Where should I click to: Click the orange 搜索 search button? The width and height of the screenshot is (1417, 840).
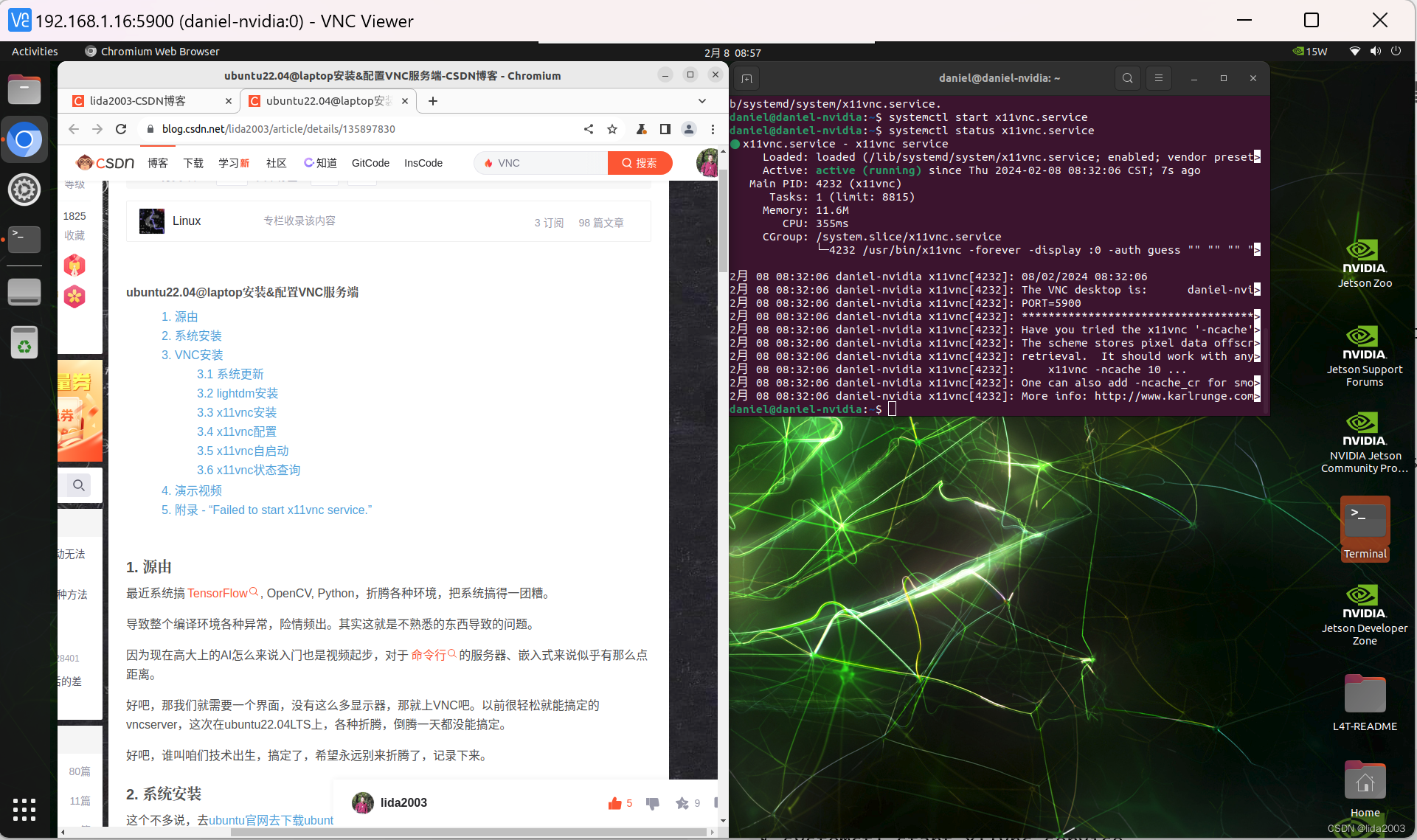click(x=639, y=163)
